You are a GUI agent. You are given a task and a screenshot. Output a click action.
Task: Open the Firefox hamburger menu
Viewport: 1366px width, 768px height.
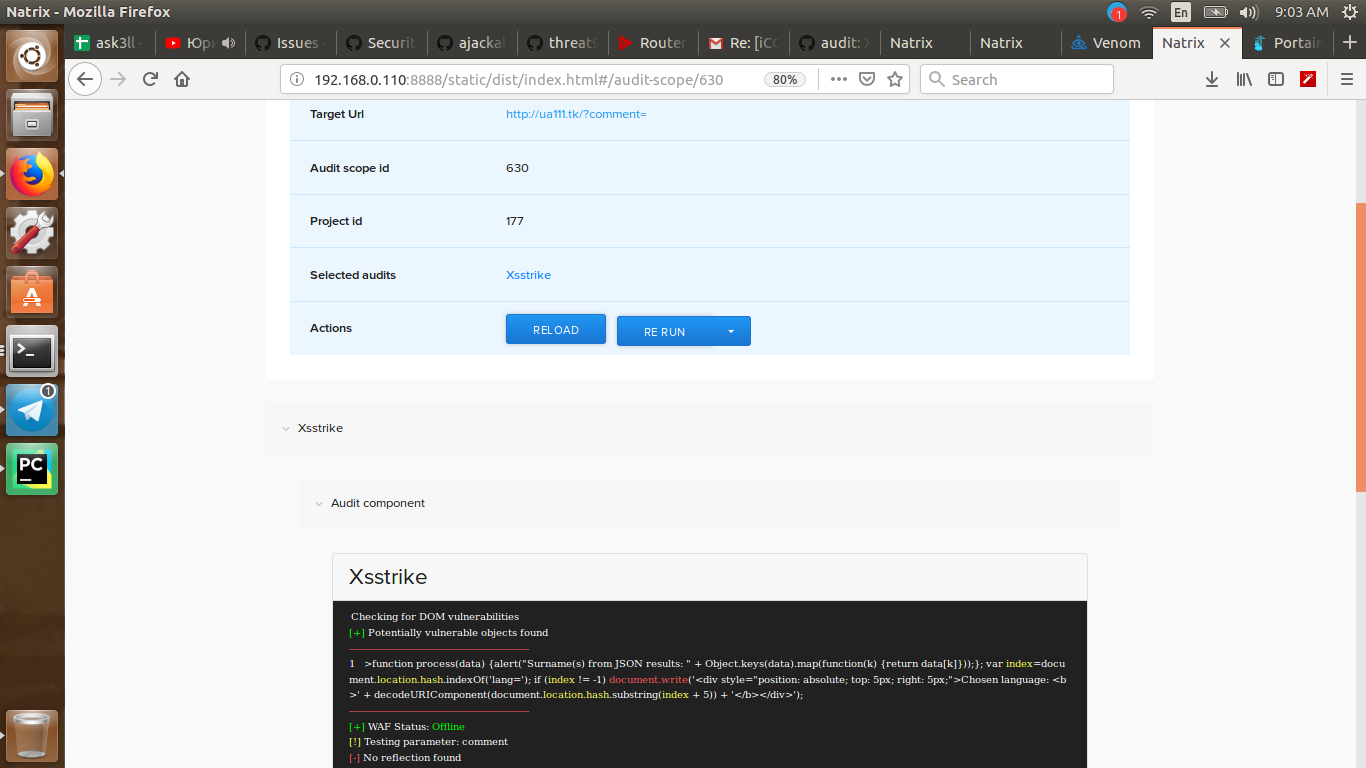(x=1346, y=79)
